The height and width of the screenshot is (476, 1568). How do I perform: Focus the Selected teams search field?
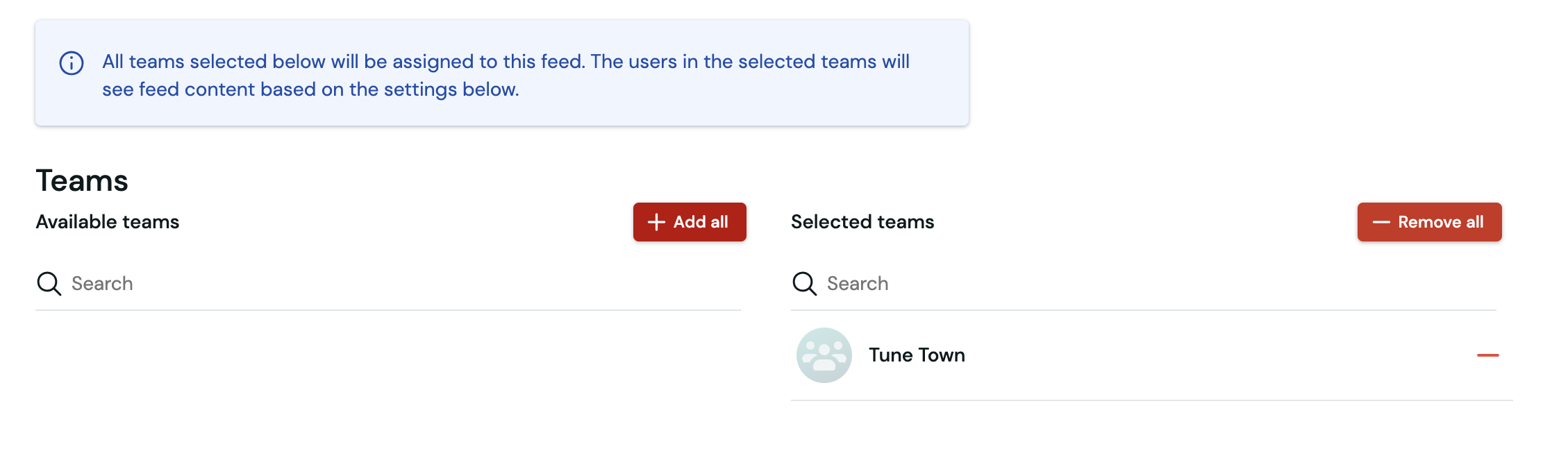click(1144, 283)
